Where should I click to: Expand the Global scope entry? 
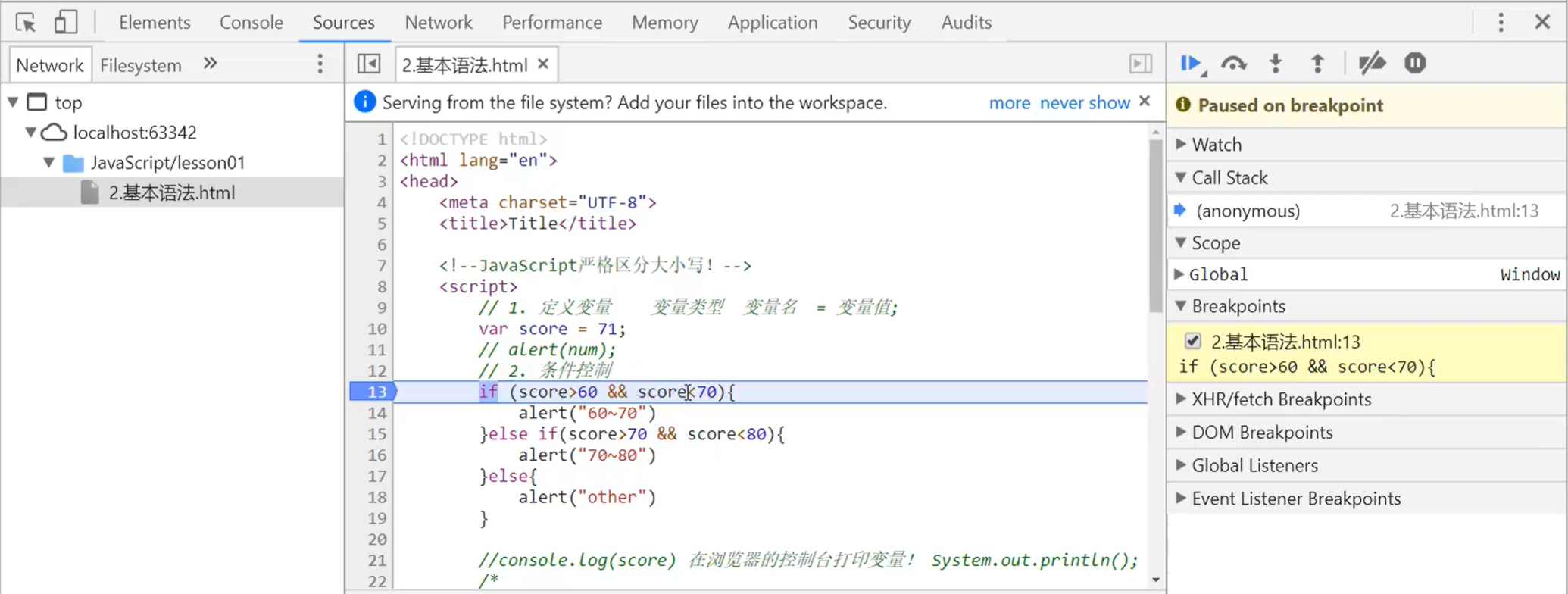(x=1179, y=274)
